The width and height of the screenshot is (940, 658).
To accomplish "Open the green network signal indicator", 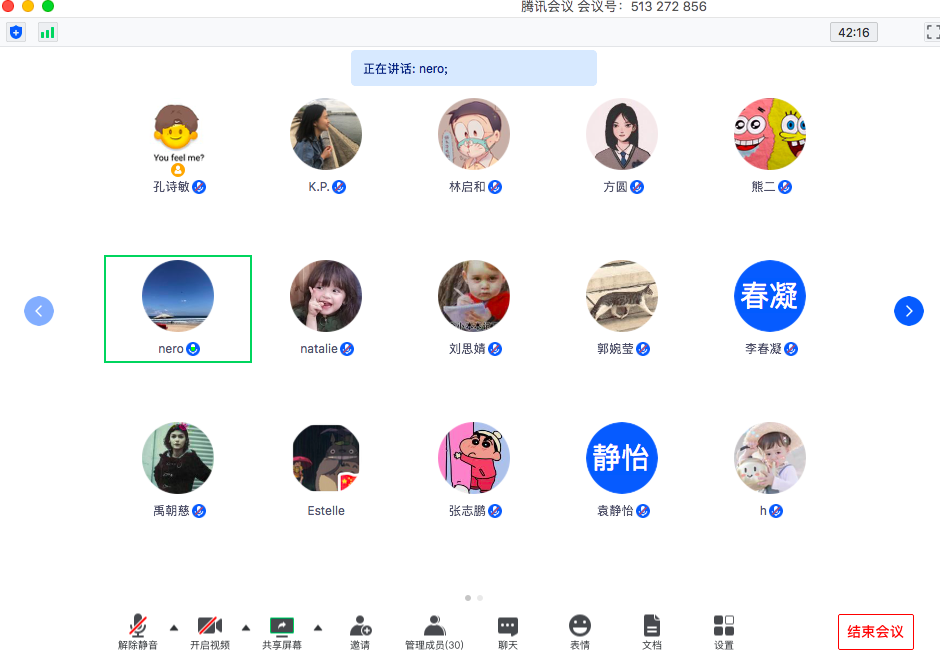I will tap(47, 32).
